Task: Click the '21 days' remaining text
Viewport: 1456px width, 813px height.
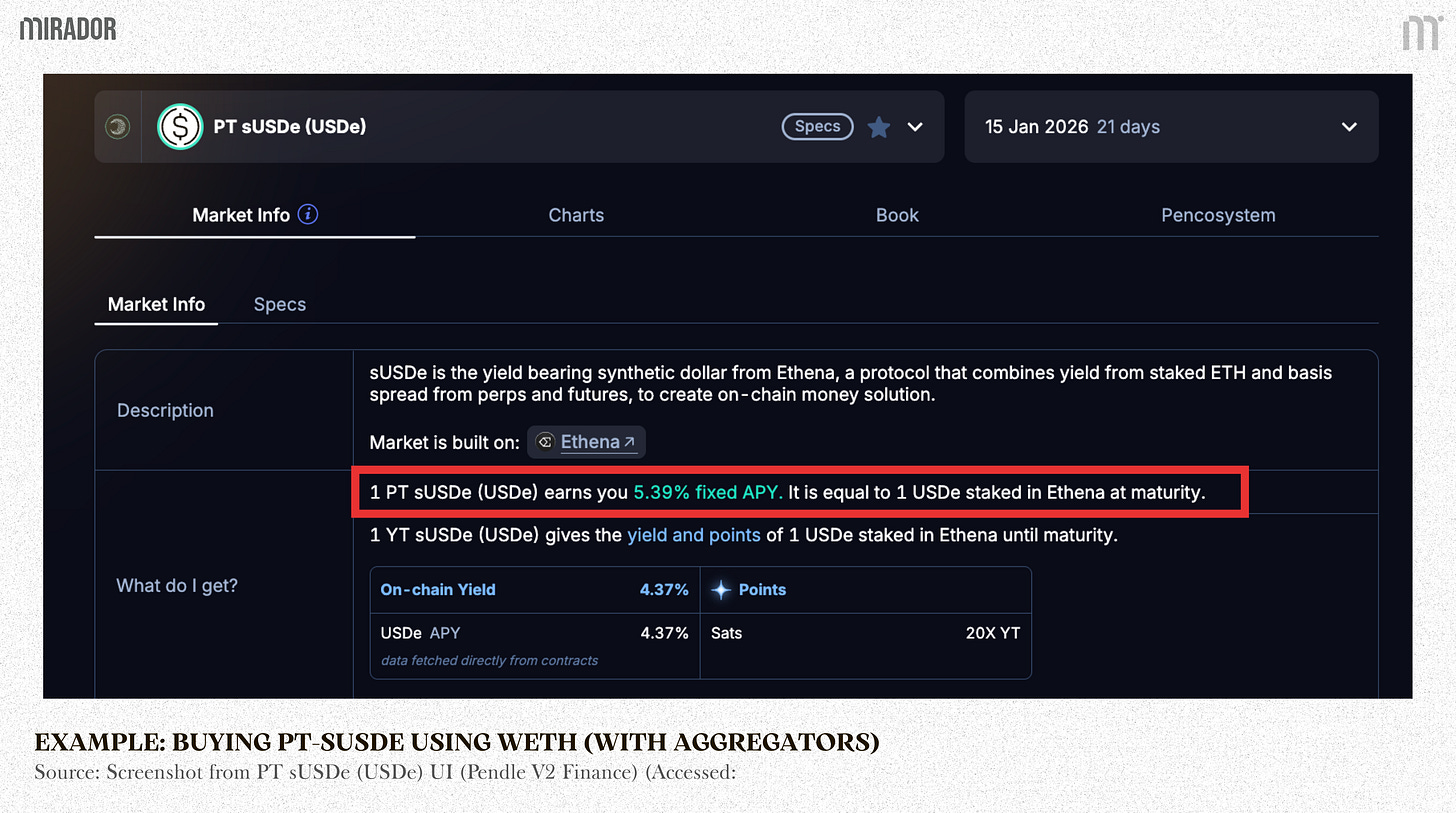Action: click(x=1128, y=127)
